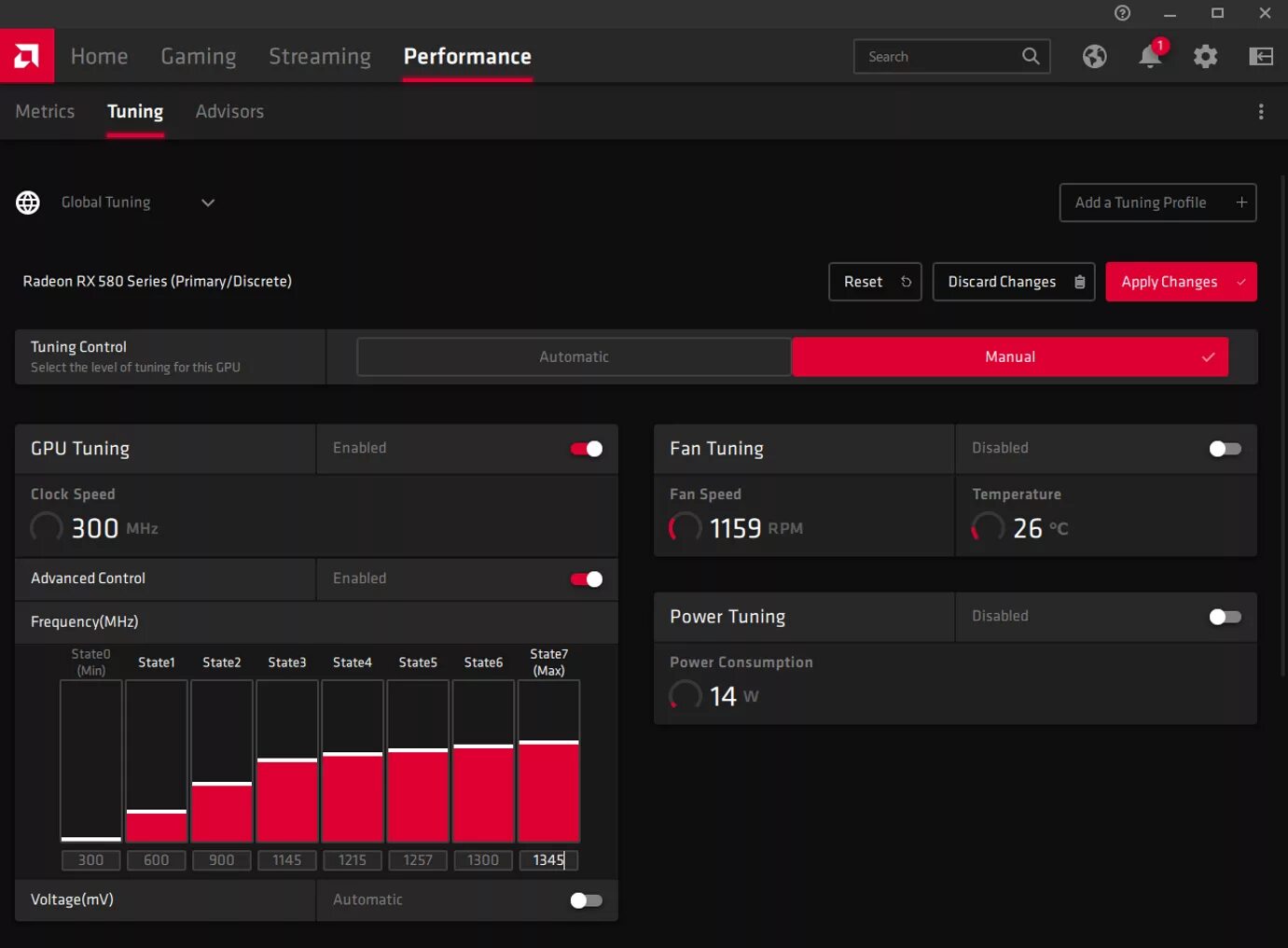Click the State5 frequency slider bar
The height and width of the screenshot is (948, 1288).
[x=418, y=761]
